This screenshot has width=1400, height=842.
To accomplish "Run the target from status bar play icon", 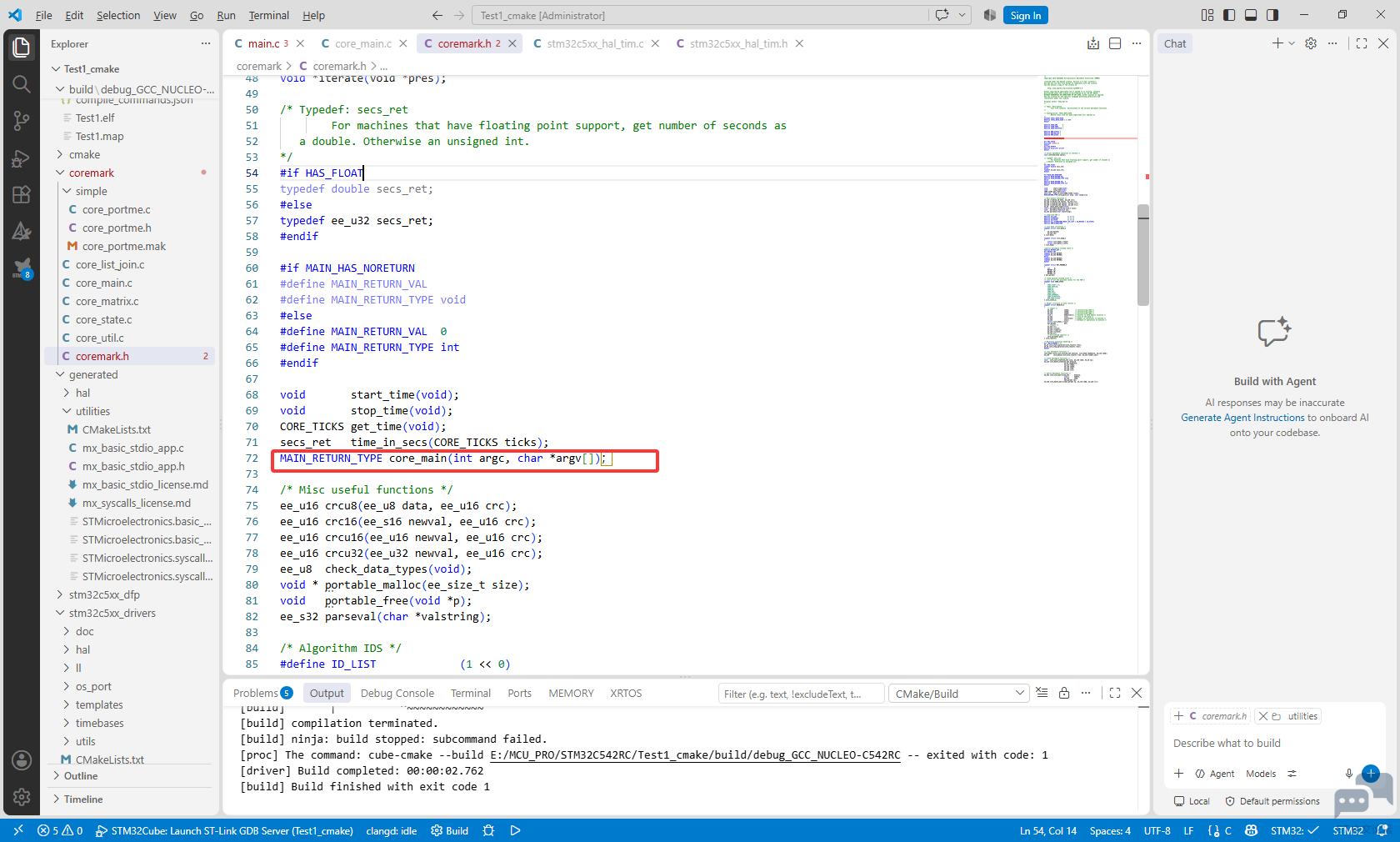I will 516,831.
